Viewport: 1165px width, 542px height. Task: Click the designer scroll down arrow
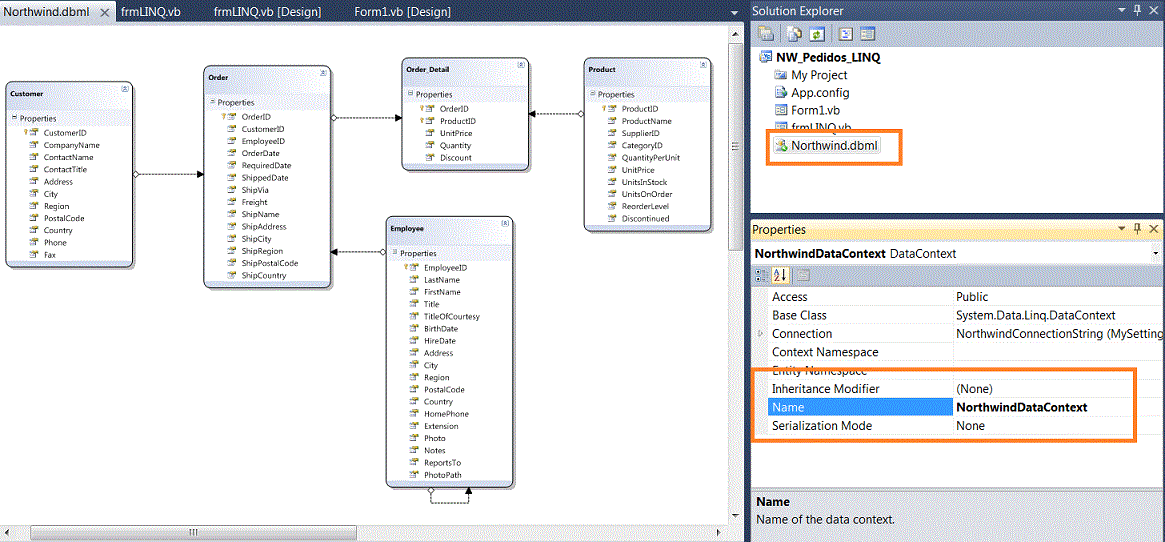click(736, 516)
